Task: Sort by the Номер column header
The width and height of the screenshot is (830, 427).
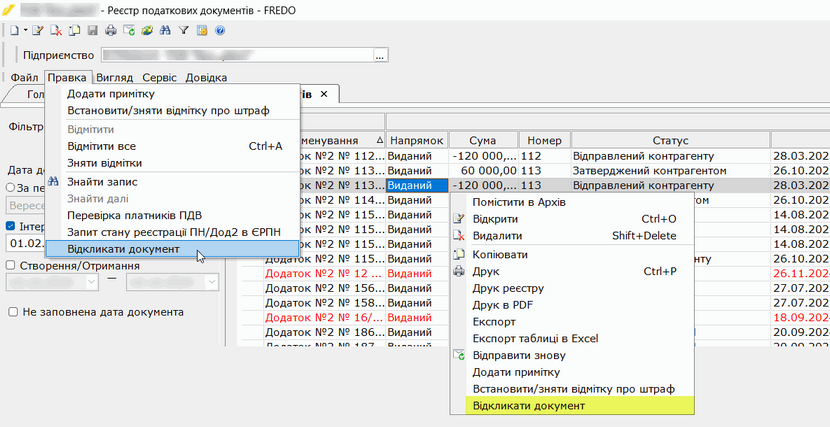Action: click(x=544, y=141)
